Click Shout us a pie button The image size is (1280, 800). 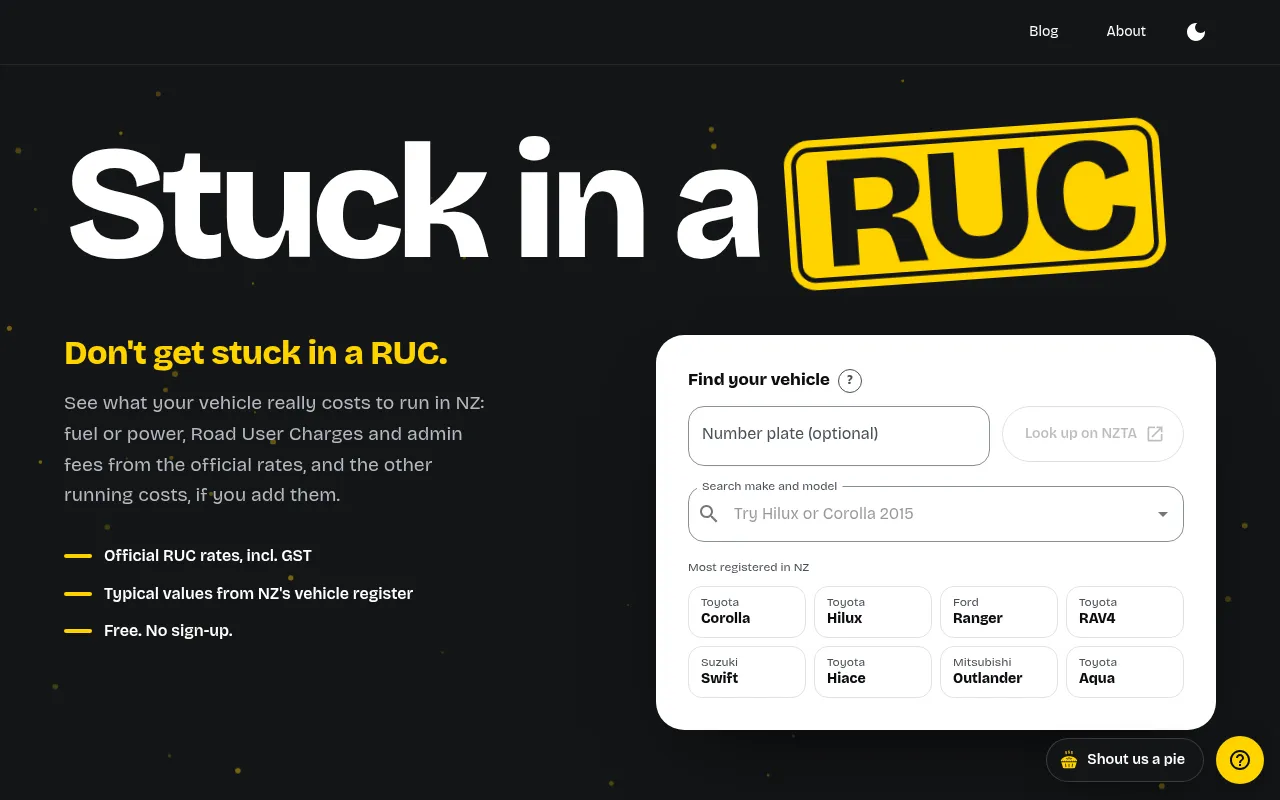(x=1125, y=760)
